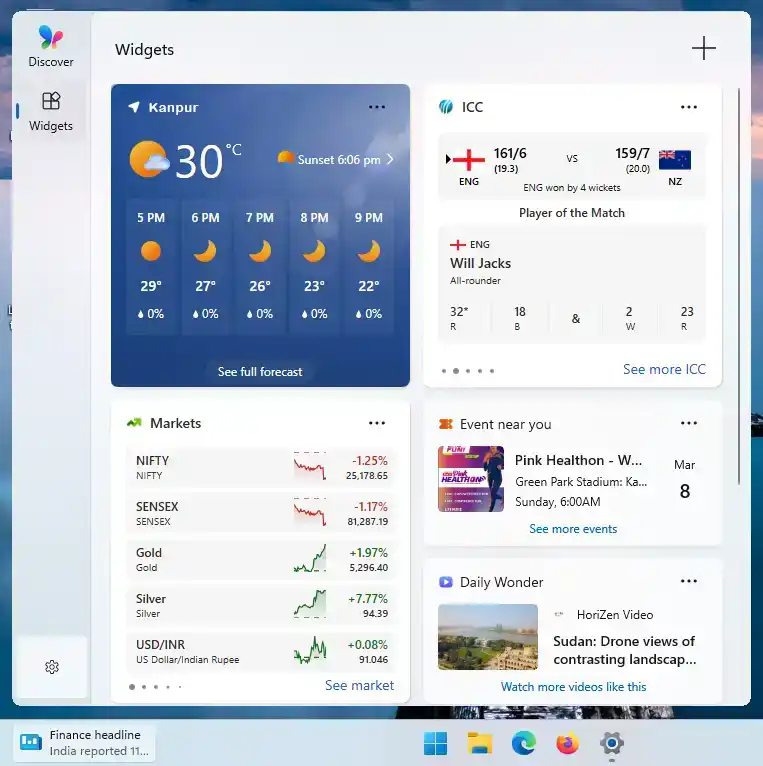
Task: Open widgets settings gear icon
Action: click(x=52, y=667)
